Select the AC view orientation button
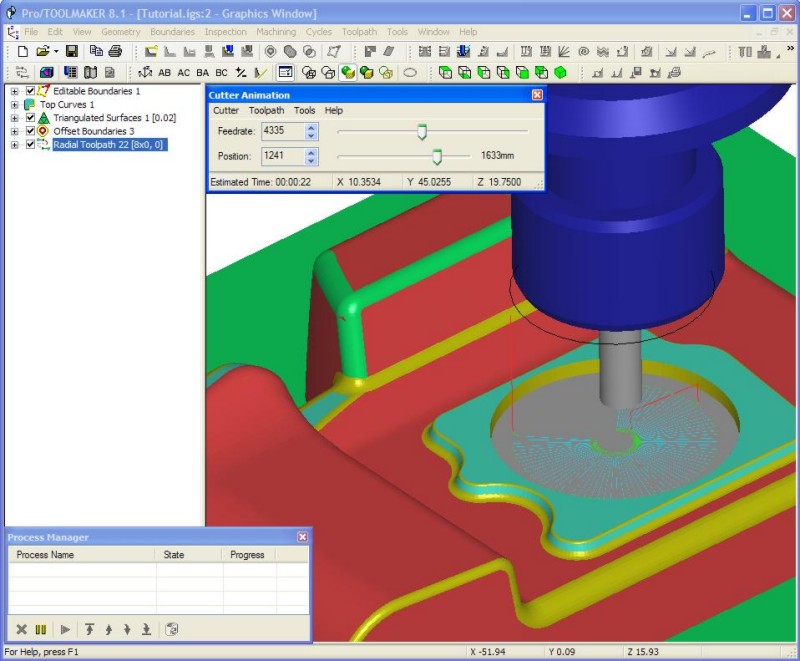 tap(184, 73)
